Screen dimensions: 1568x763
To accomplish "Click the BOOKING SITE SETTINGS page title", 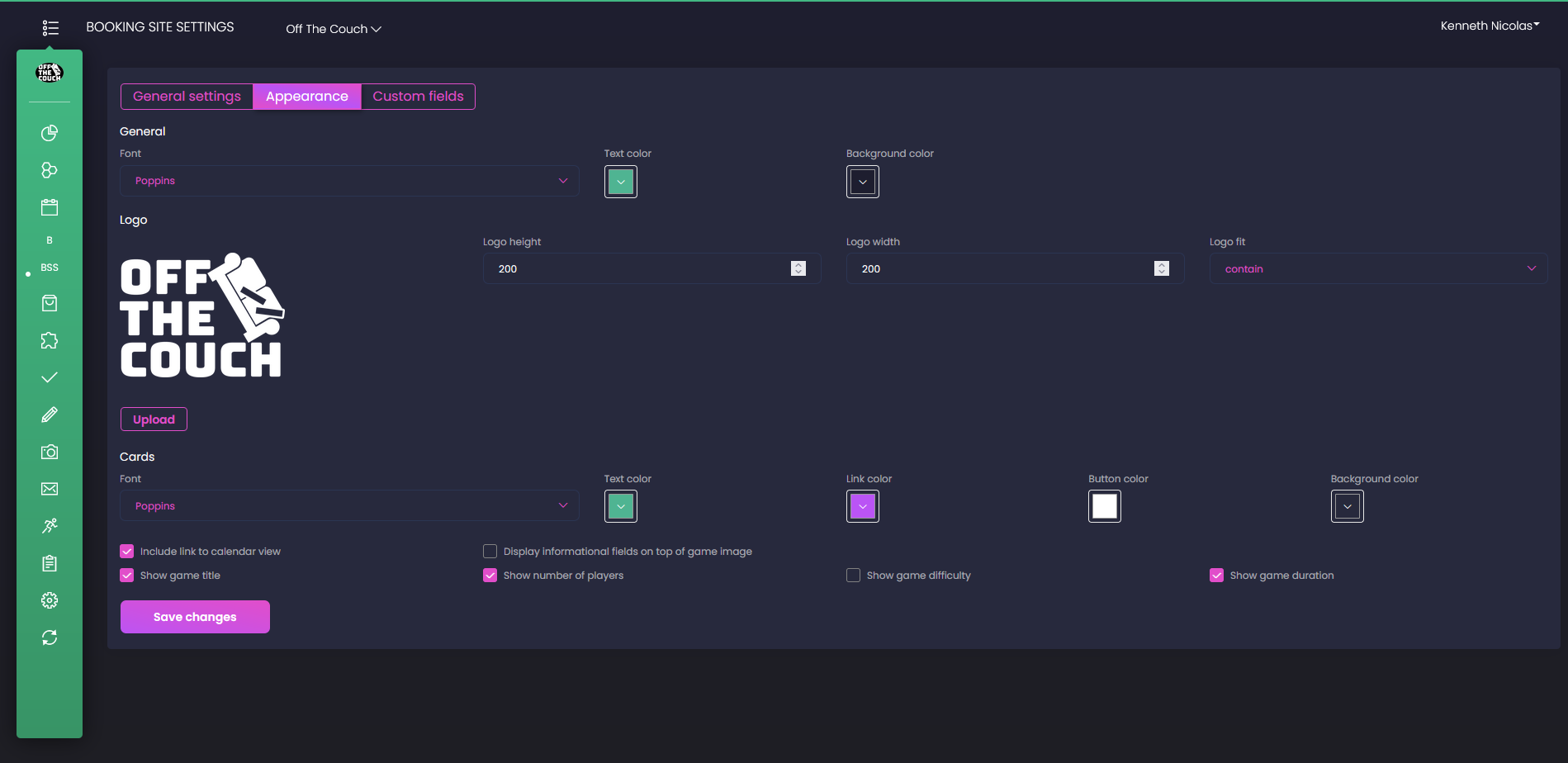I will pos(160,27).
